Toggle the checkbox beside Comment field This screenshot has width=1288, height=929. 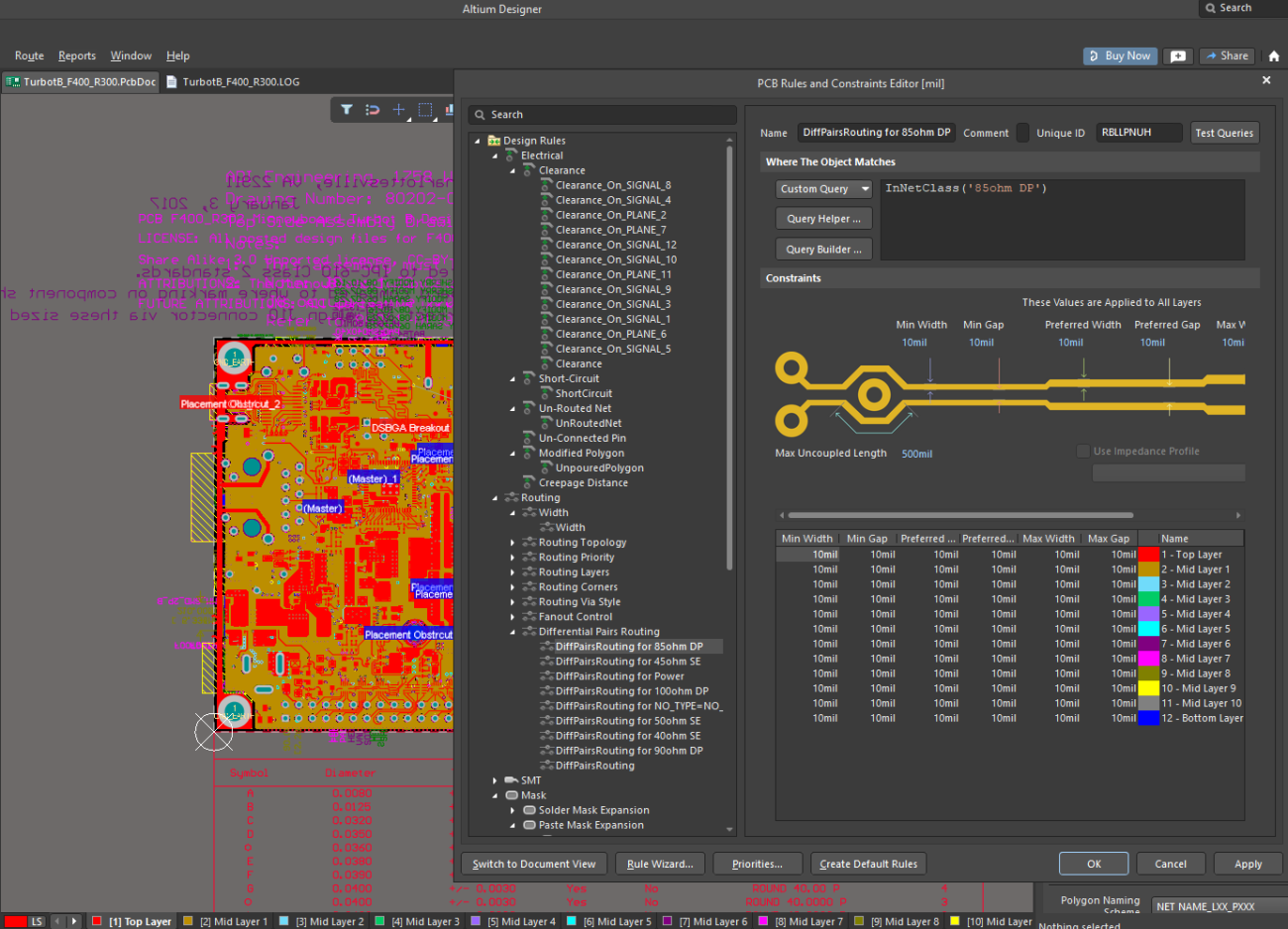[x=1022, y=133]
